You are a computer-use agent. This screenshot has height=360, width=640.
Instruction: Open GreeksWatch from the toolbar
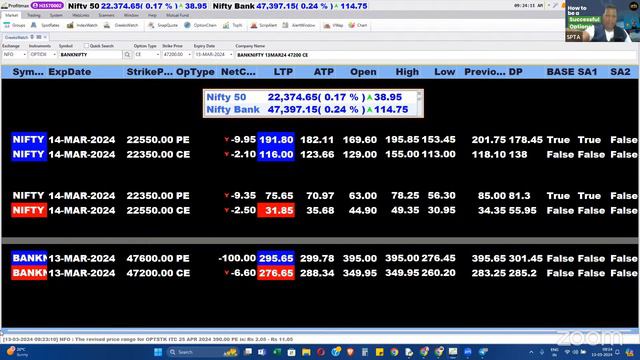(121, 25)
